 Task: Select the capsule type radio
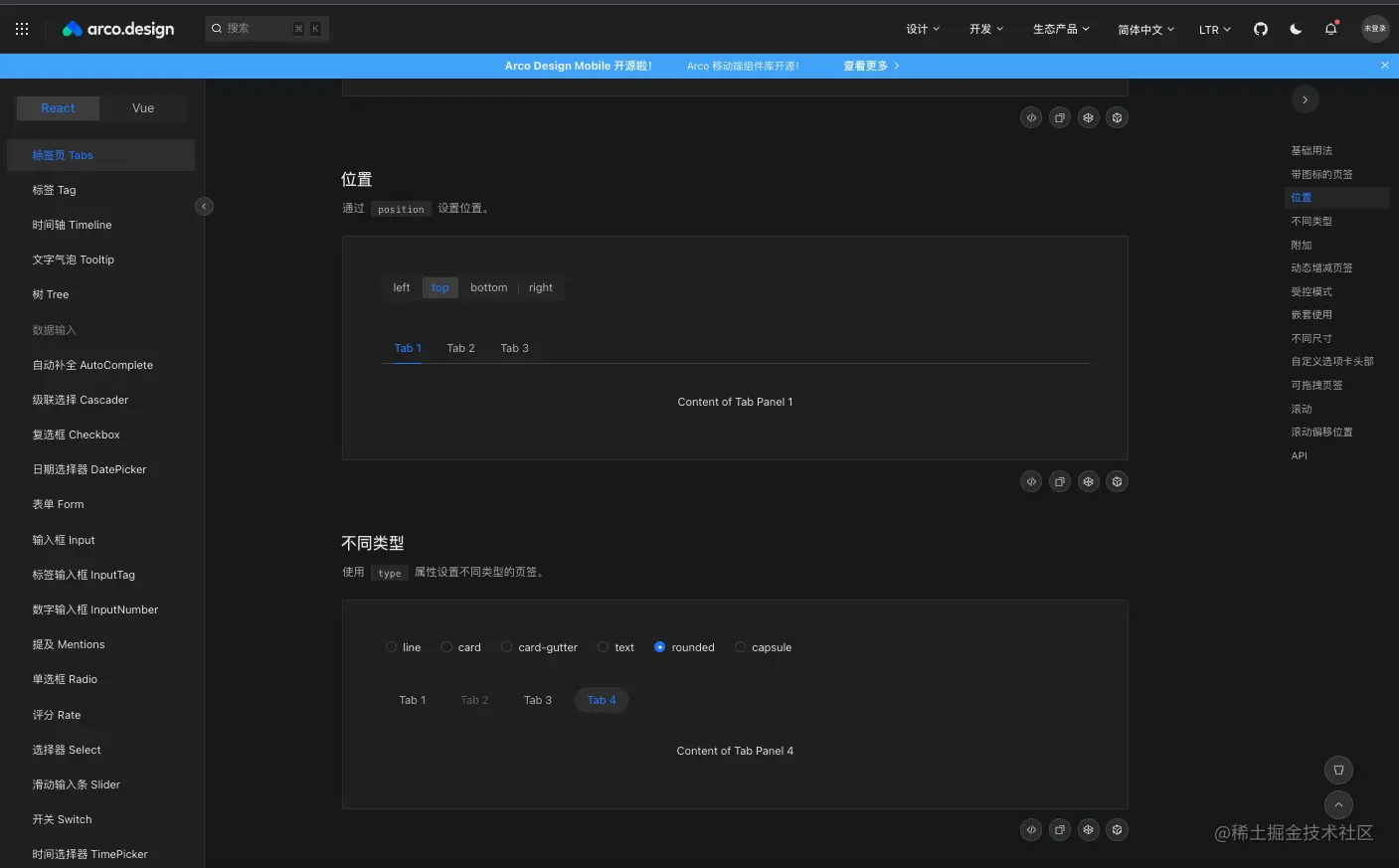[741, 647]
